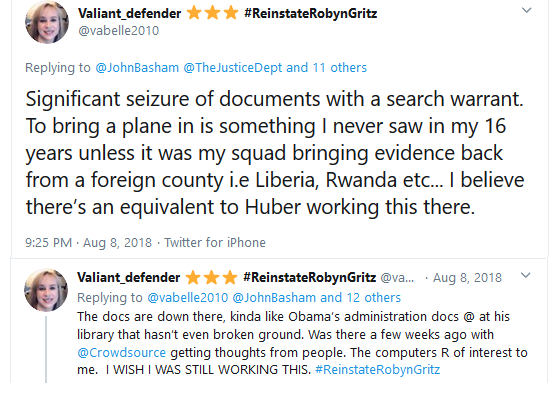Show the 'and 12 others' recipients

tap(360, 298)
